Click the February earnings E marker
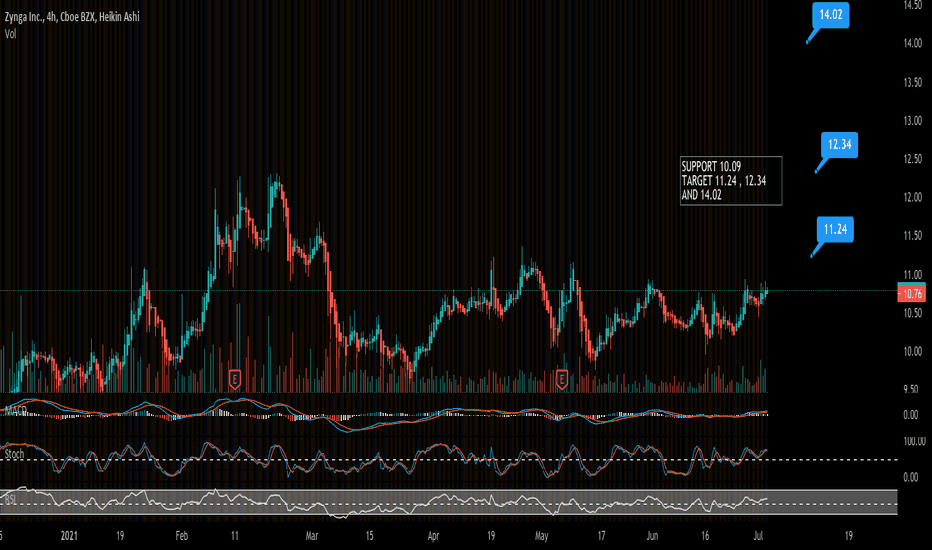932x550 pixels. tap(234, 379)
